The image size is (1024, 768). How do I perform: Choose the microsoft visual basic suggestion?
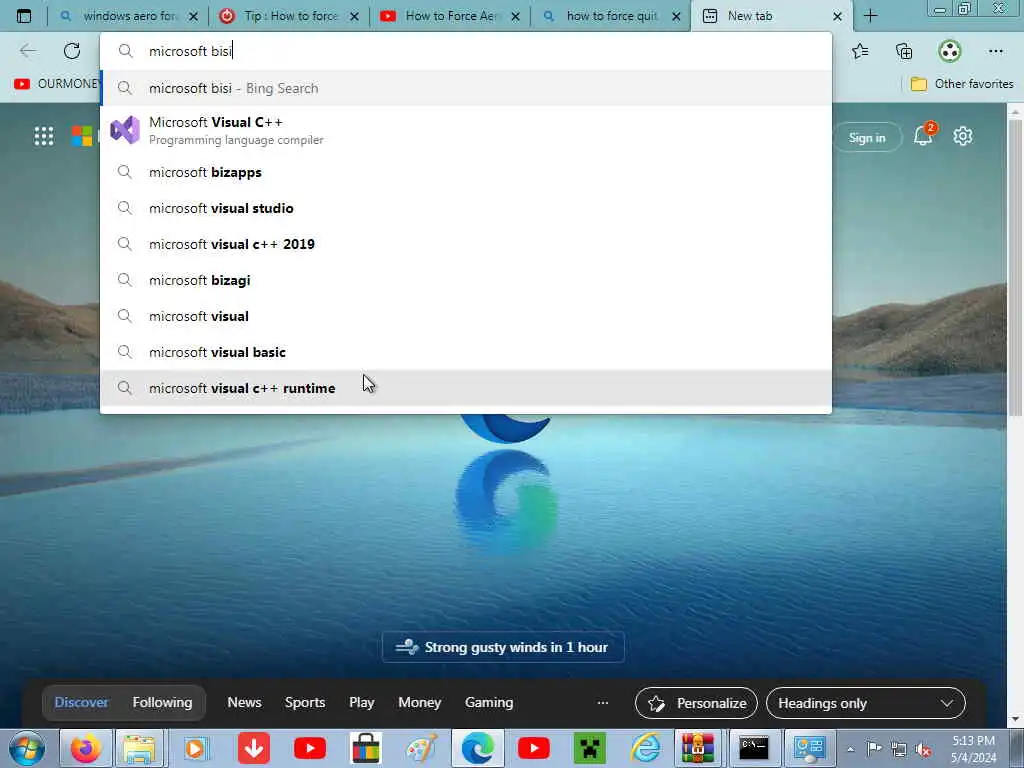pos(466,352)
